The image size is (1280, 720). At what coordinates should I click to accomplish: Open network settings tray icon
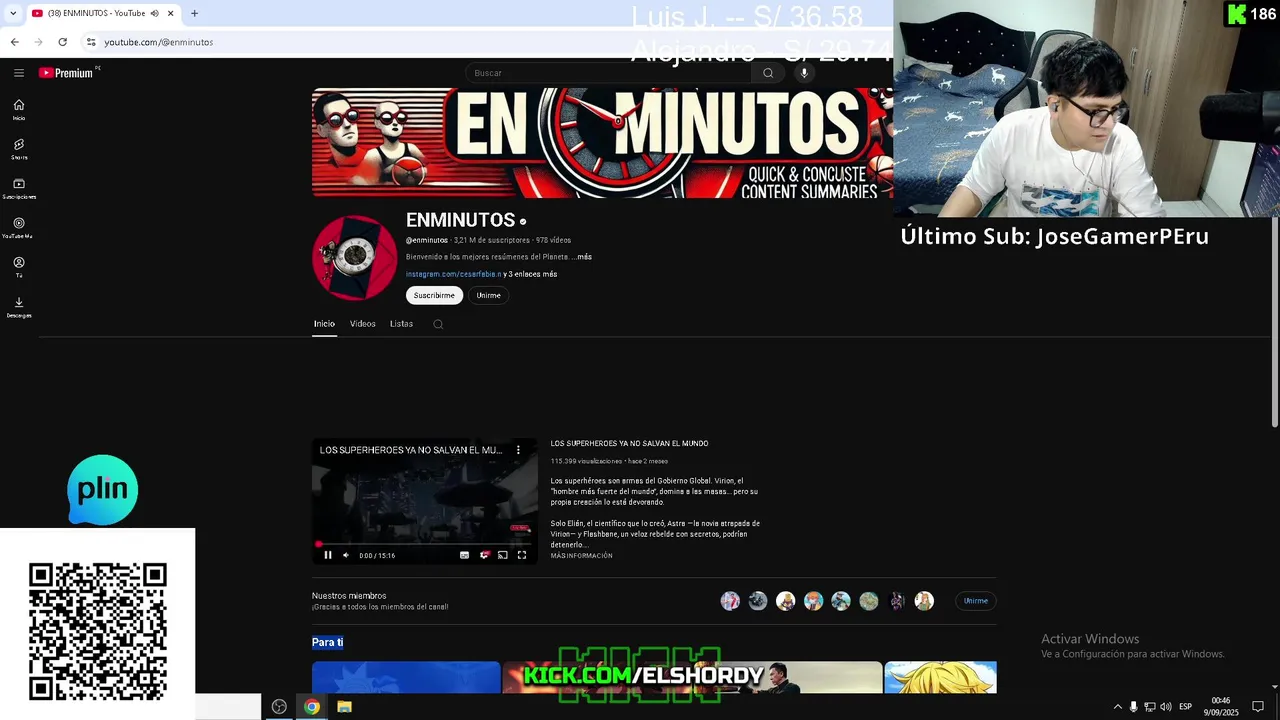click(x=1149, y=706)
